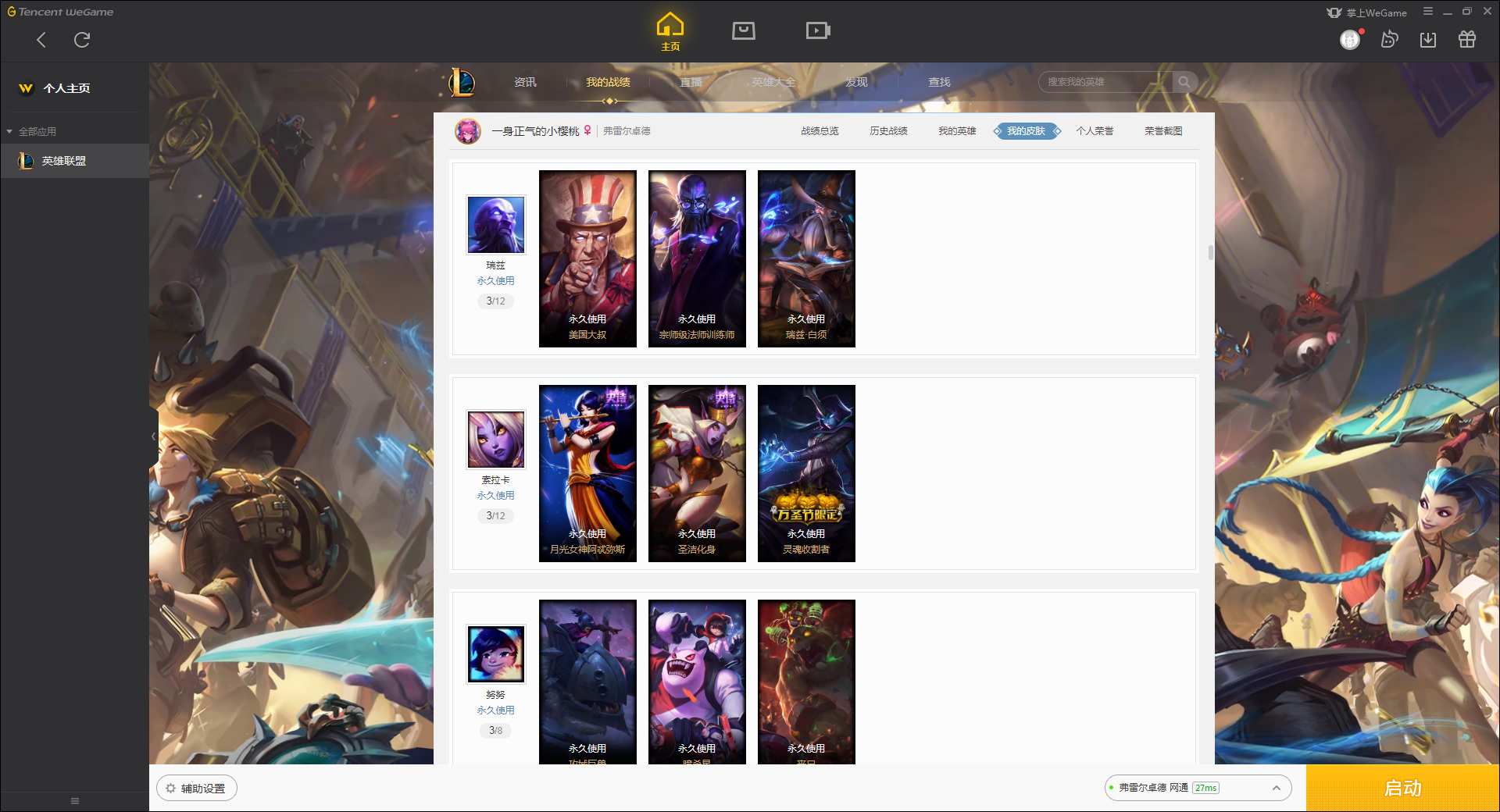This screenshot has width=1500, height=812.
Task: Switch to 荣誉截图 sub-tab
Action: pos(1163,131)
